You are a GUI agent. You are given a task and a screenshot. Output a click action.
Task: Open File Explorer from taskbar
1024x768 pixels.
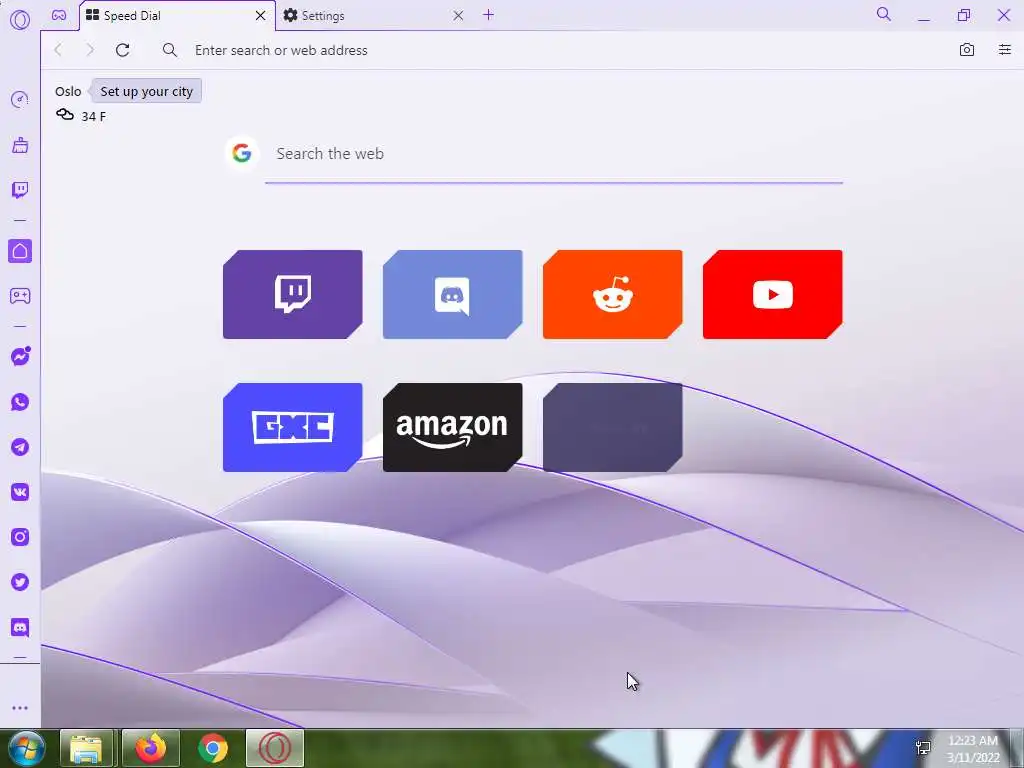(x=87, y=748)
